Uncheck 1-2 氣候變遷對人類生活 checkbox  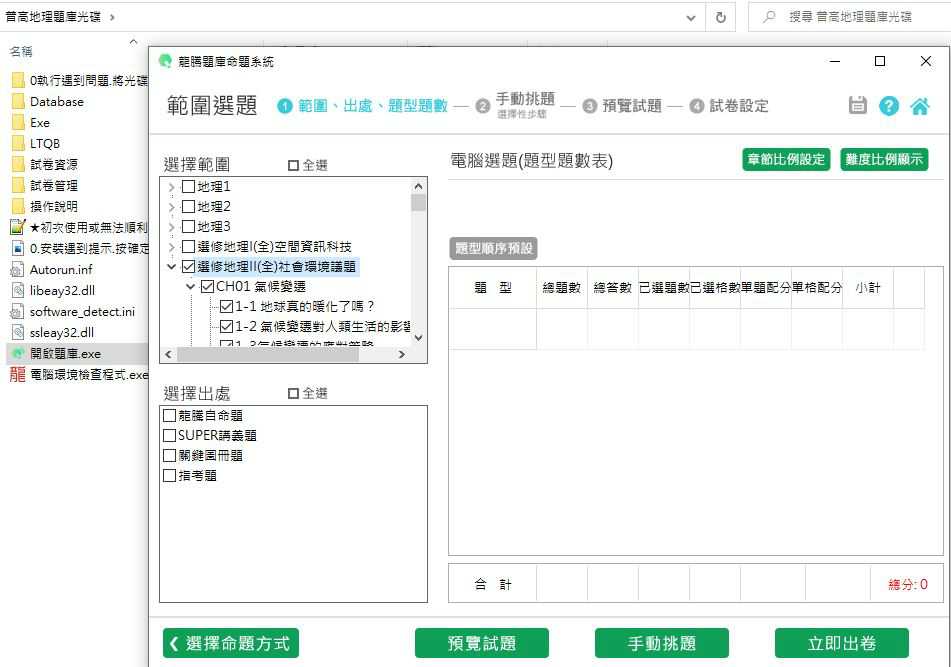click(227, 326)
